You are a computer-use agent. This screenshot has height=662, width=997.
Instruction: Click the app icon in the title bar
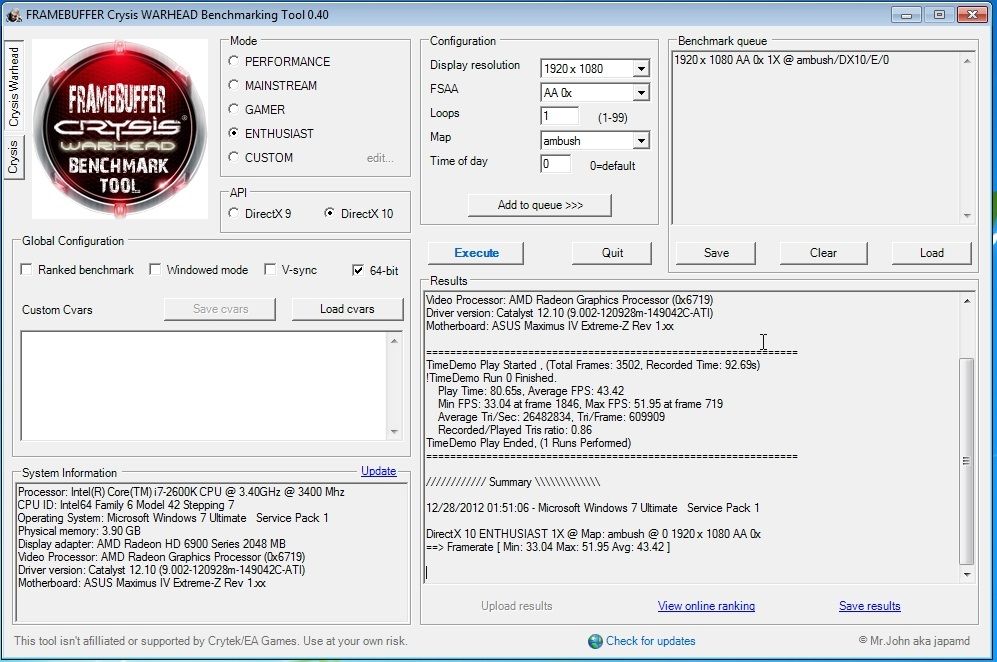point(14,15)
